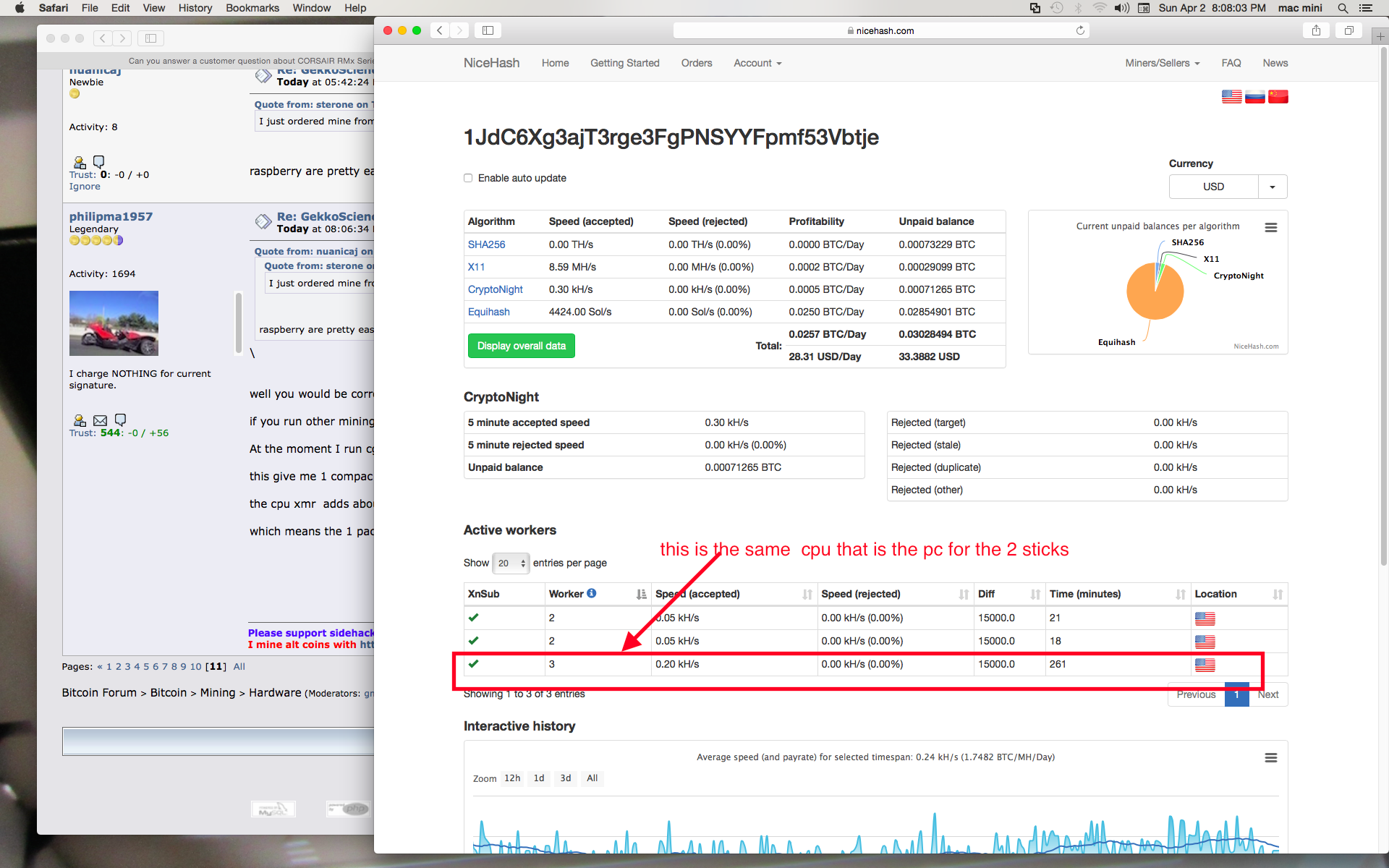The image size is (1389, 868).
Task: Open a new tab with the plus button
Action: click(1380, 36)
